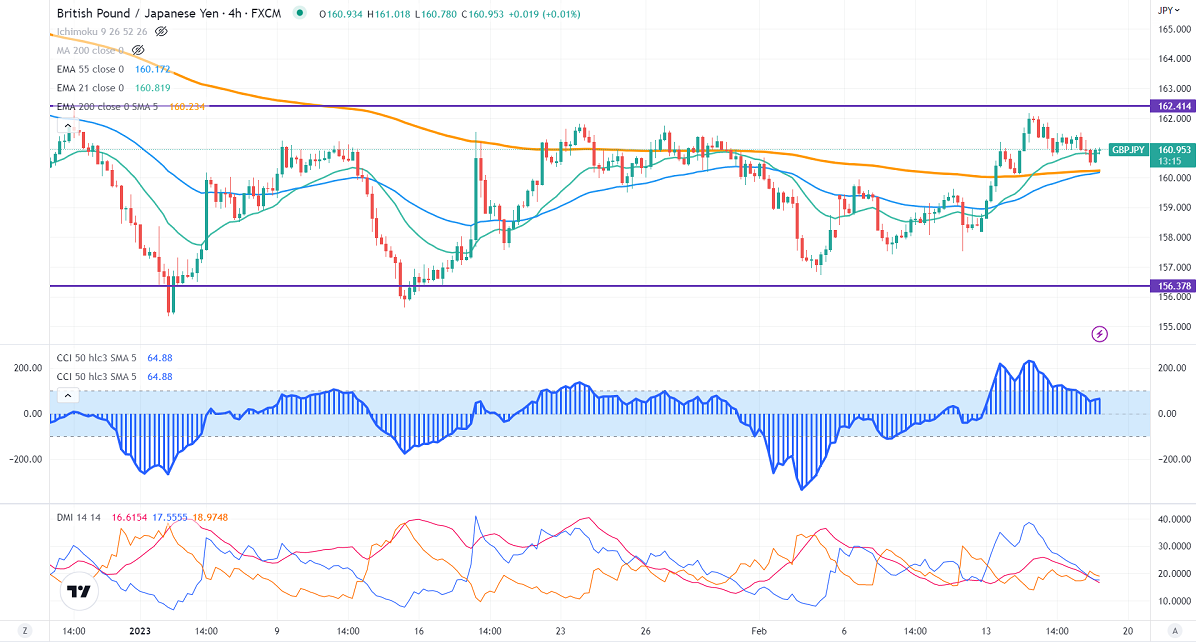Click the TradingView logo
This screenshot has width=1196, height=642.
coord(77,593)
